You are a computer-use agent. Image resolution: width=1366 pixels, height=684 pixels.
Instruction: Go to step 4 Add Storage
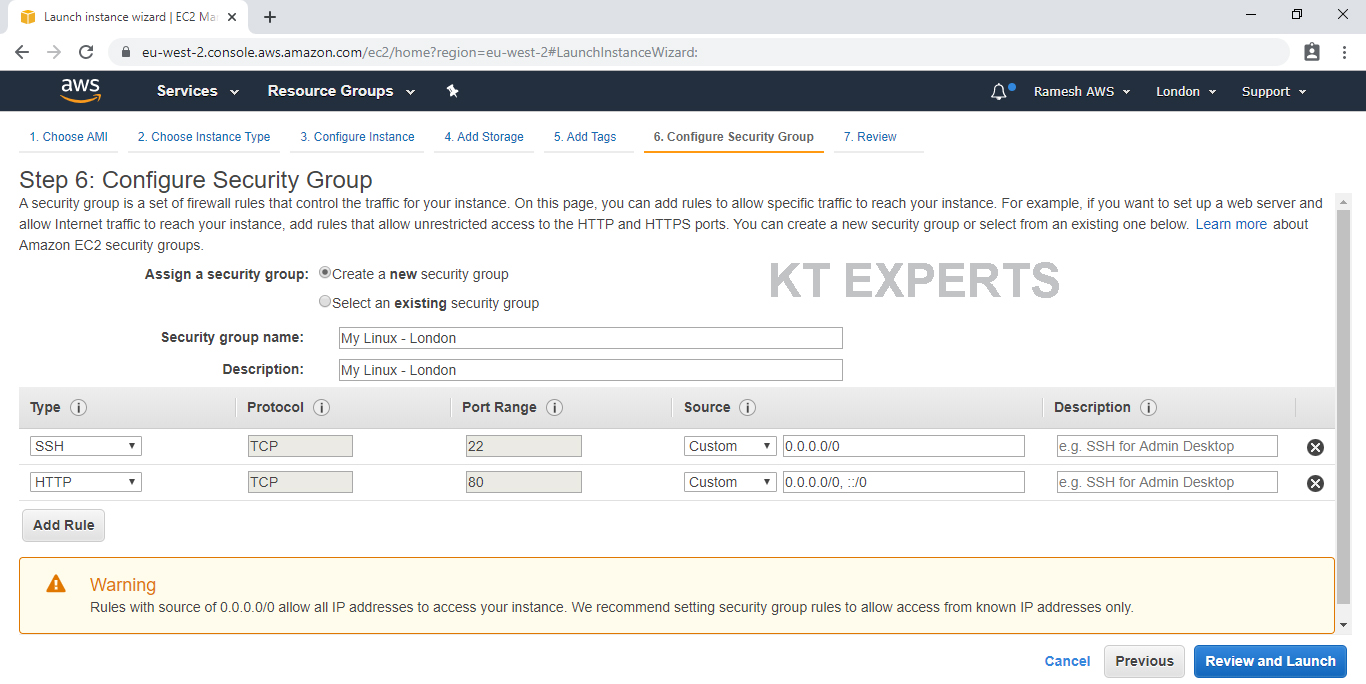pyautogui.click(x=484, y=137)
